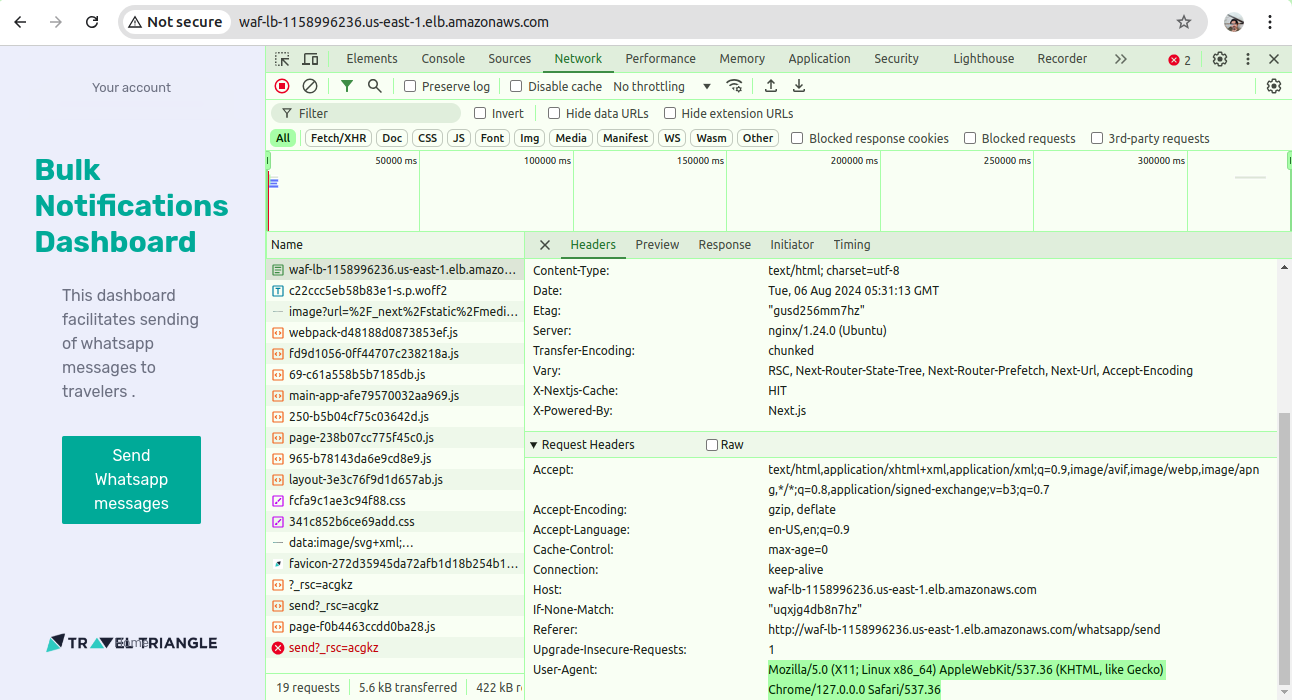
Task: Check the Disable cache option
Action: [516, 87]
